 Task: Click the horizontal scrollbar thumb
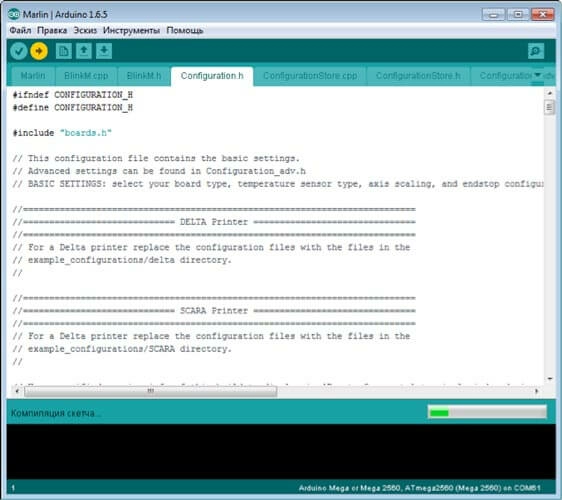point(151,391)
